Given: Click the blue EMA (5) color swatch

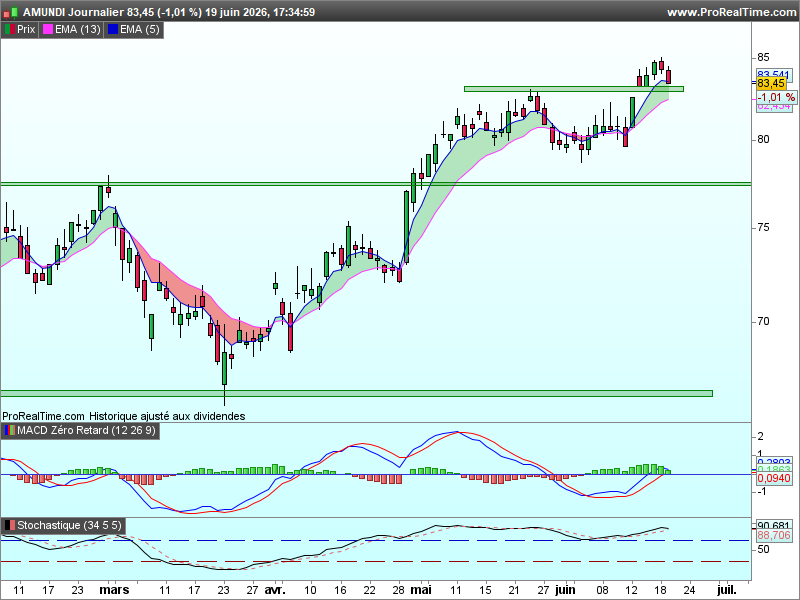Looking at the screenshot, I should [112, 30].
